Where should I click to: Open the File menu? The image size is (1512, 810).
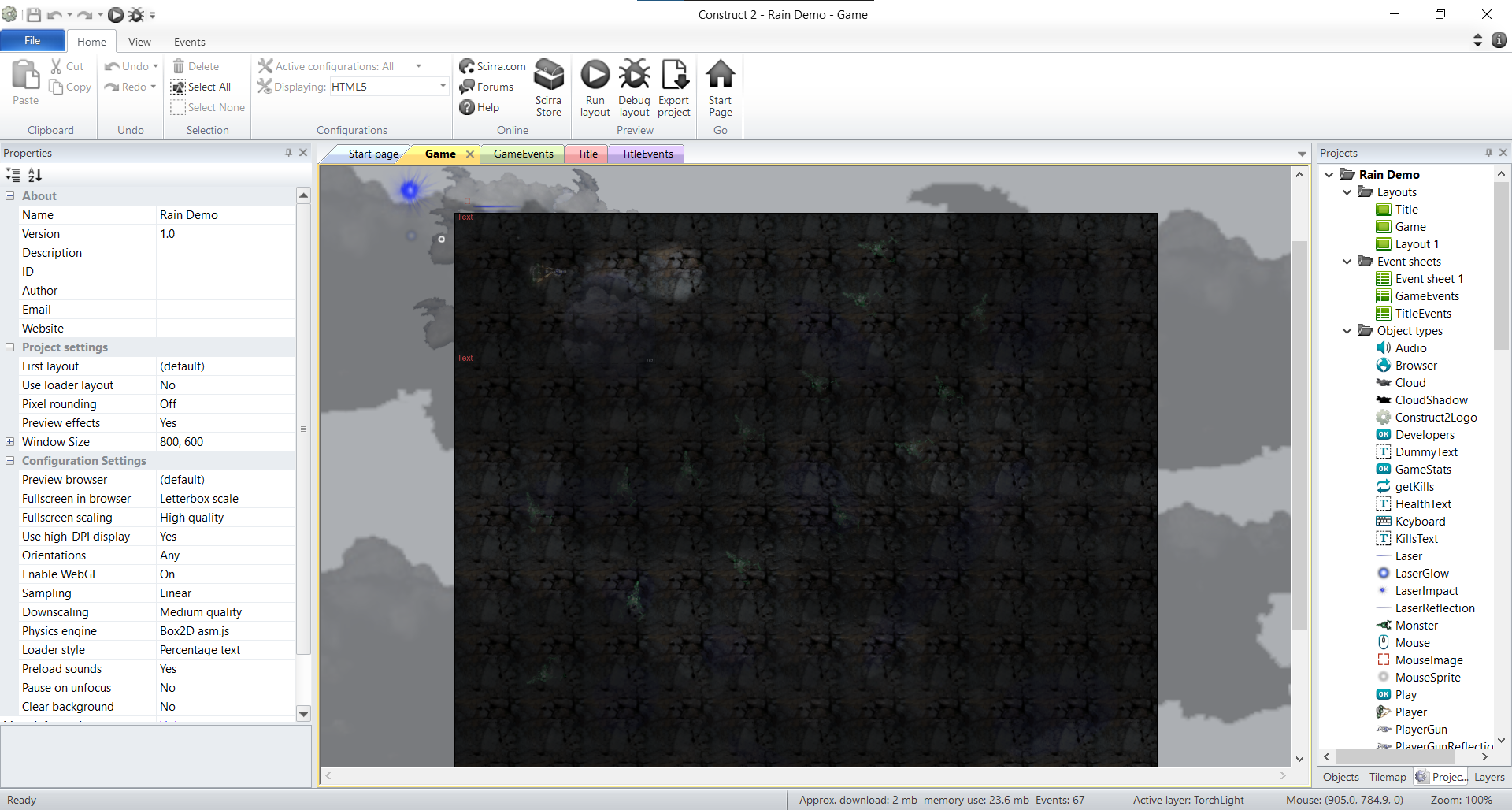pyautogui.click(x=32, y=41)
